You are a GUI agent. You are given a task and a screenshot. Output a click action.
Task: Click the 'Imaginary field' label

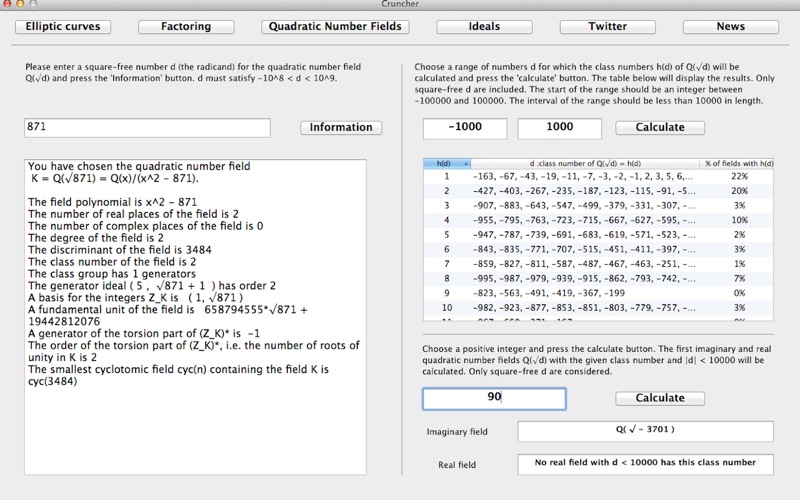(457, 432)
